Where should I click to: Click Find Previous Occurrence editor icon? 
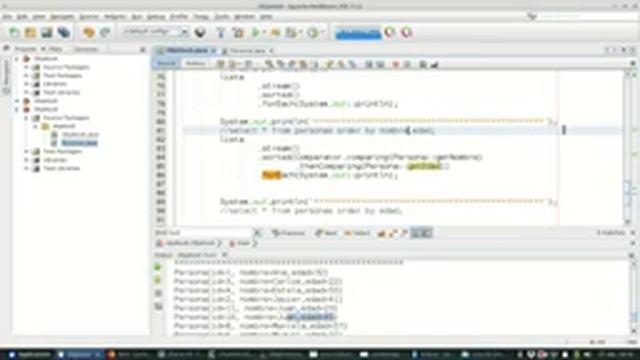pos(280,64)
